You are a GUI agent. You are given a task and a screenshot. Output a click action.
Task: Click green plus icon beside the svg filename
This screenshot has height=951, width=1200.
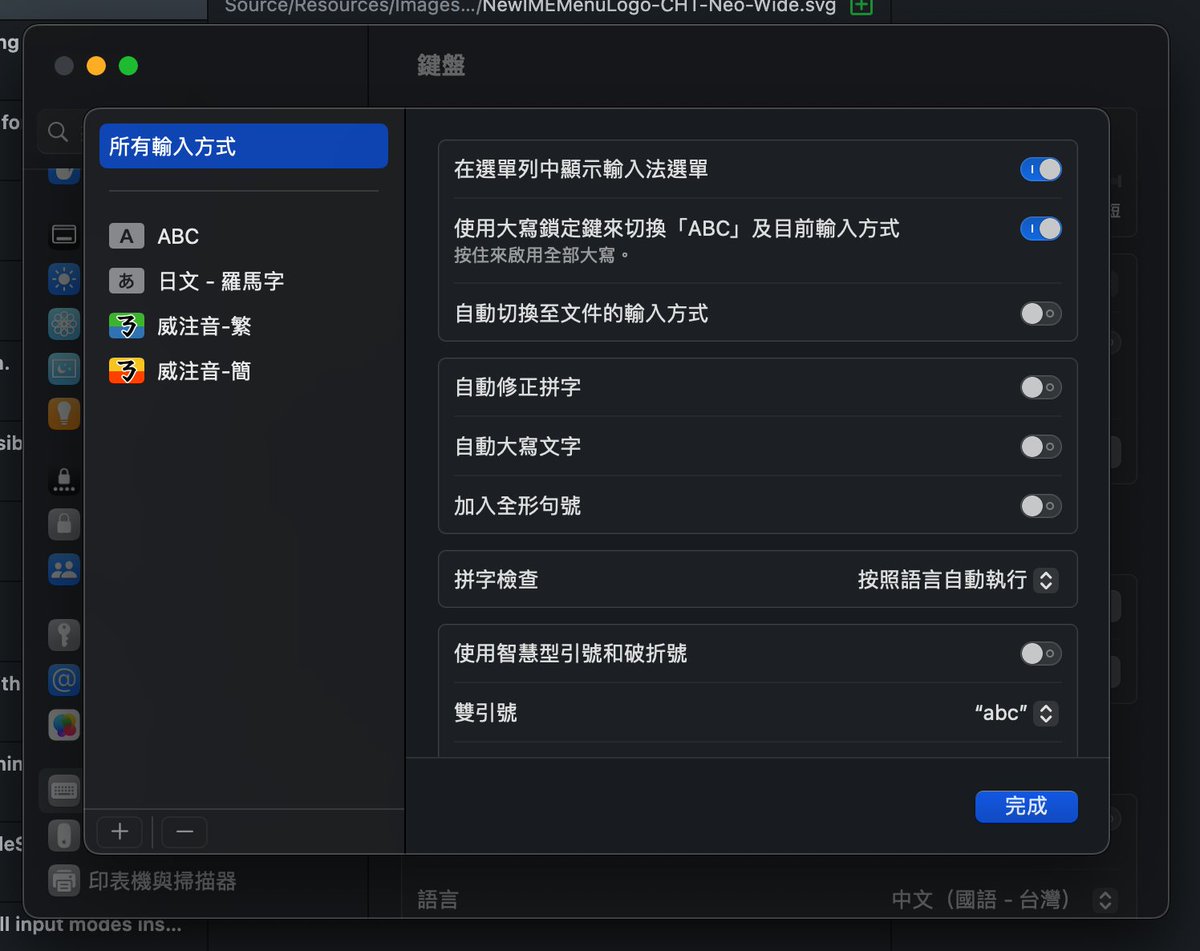coord(860,6)
